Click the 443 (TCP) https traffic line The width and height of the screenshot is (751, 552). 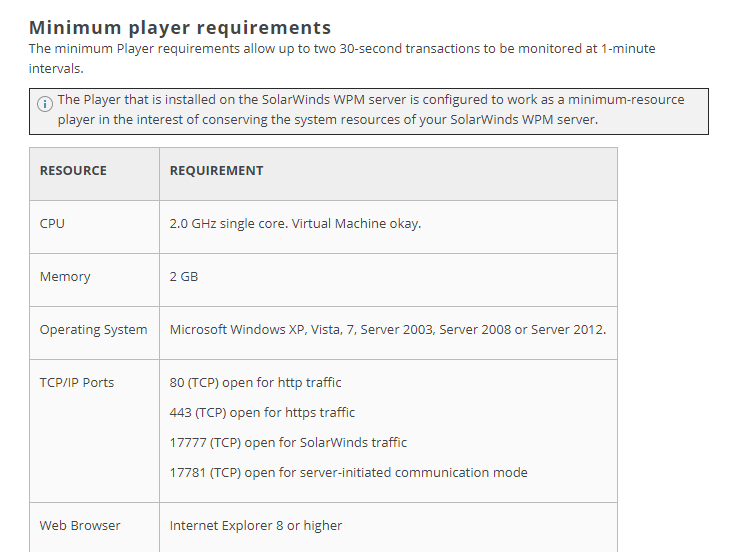(x=262, y=413)
